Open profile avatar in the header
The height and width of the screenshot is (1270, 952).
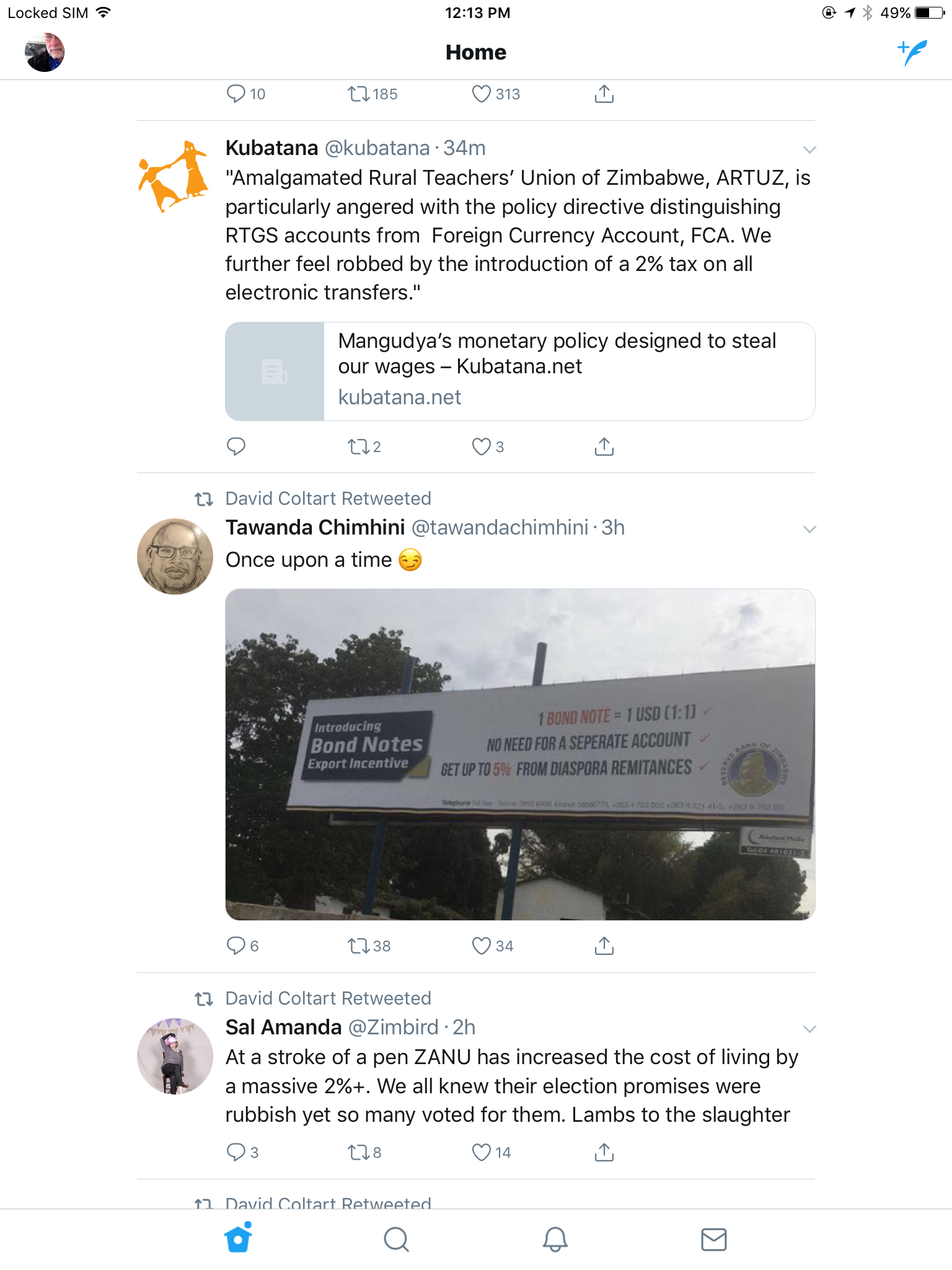tap(45, 52)
